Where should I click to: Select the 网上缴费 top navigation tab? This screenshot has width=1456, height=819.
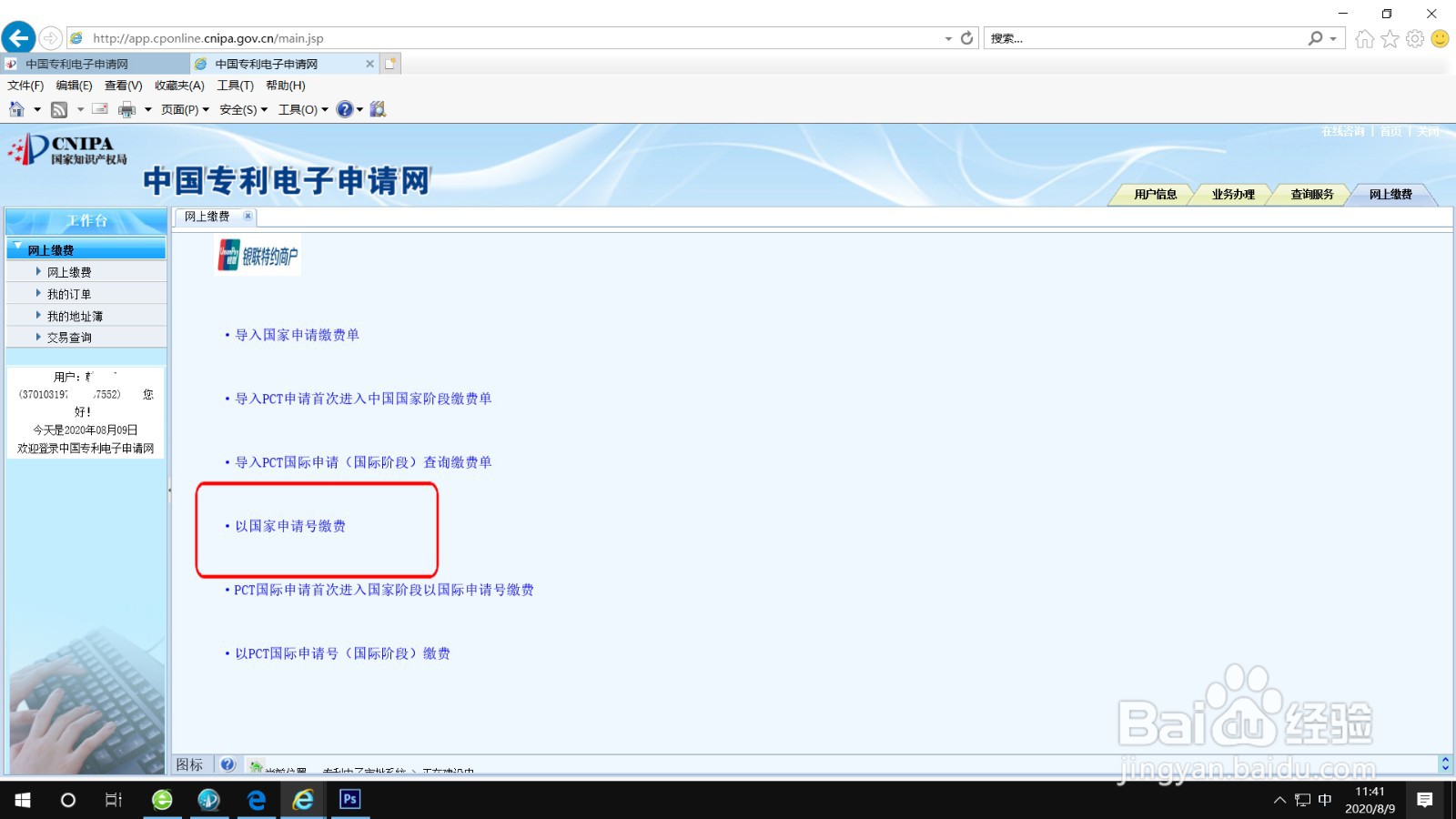tap(1390, 194)
